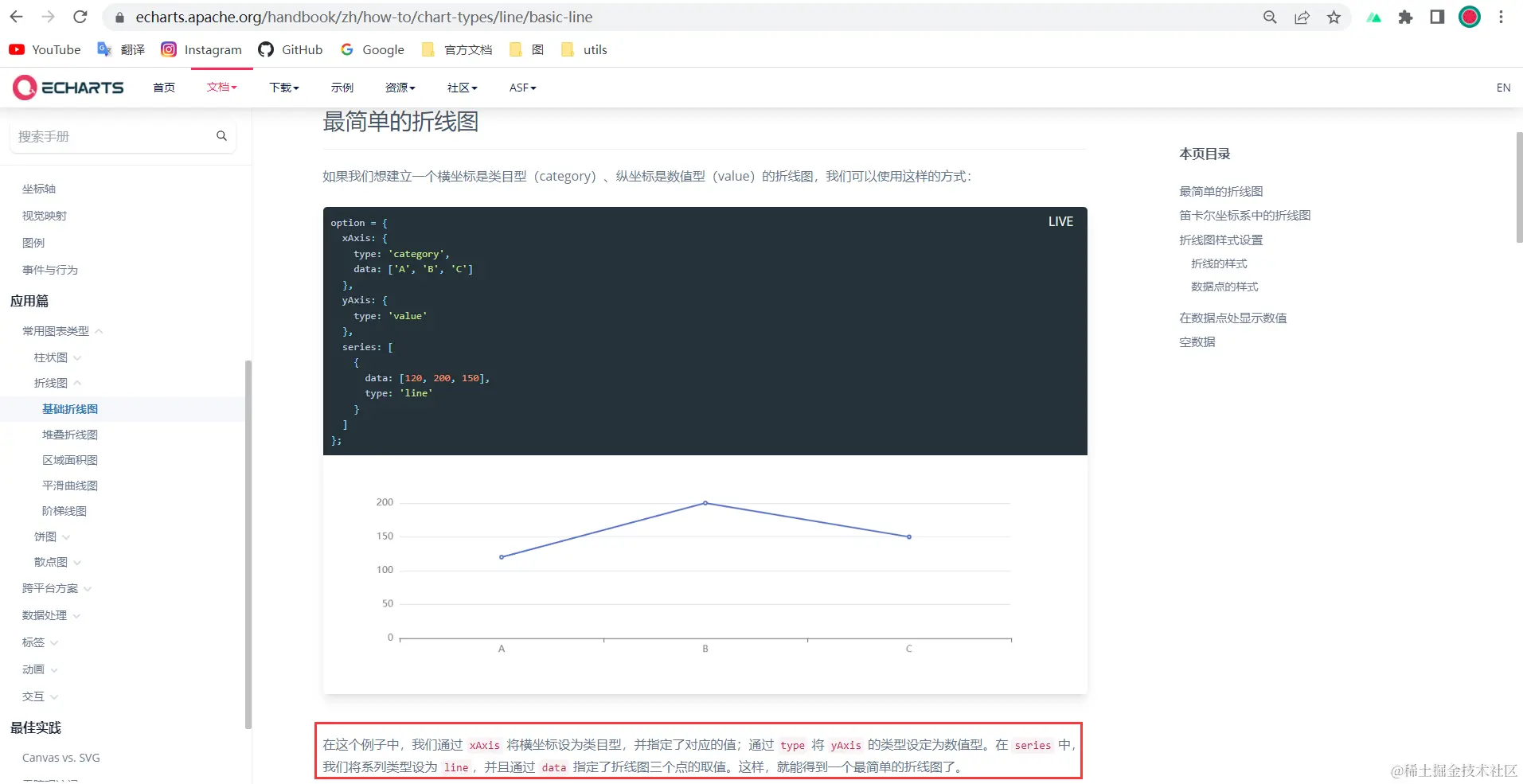The height and width of the screenshot is (784, 1523).
Task: Expand the 柱状图 section
Action: (57, 357)
